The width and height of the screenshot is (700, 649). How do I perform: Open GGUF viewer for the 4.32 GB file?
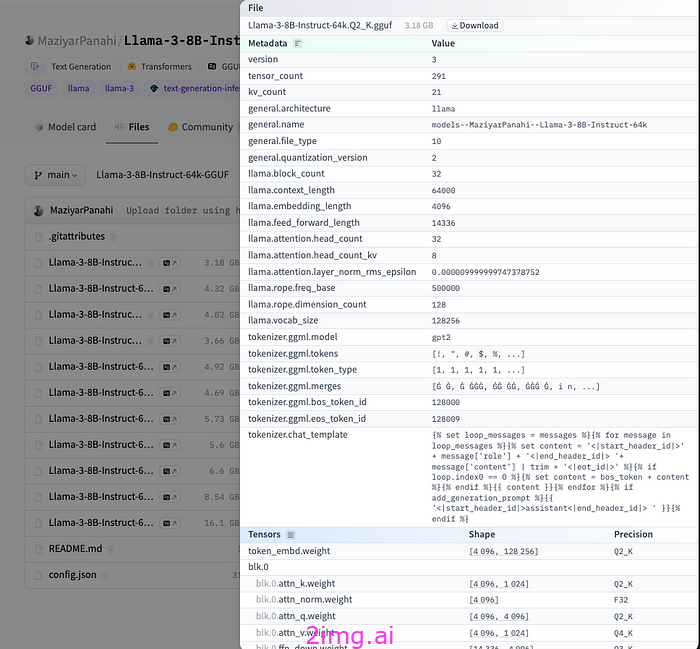[170, 289]
